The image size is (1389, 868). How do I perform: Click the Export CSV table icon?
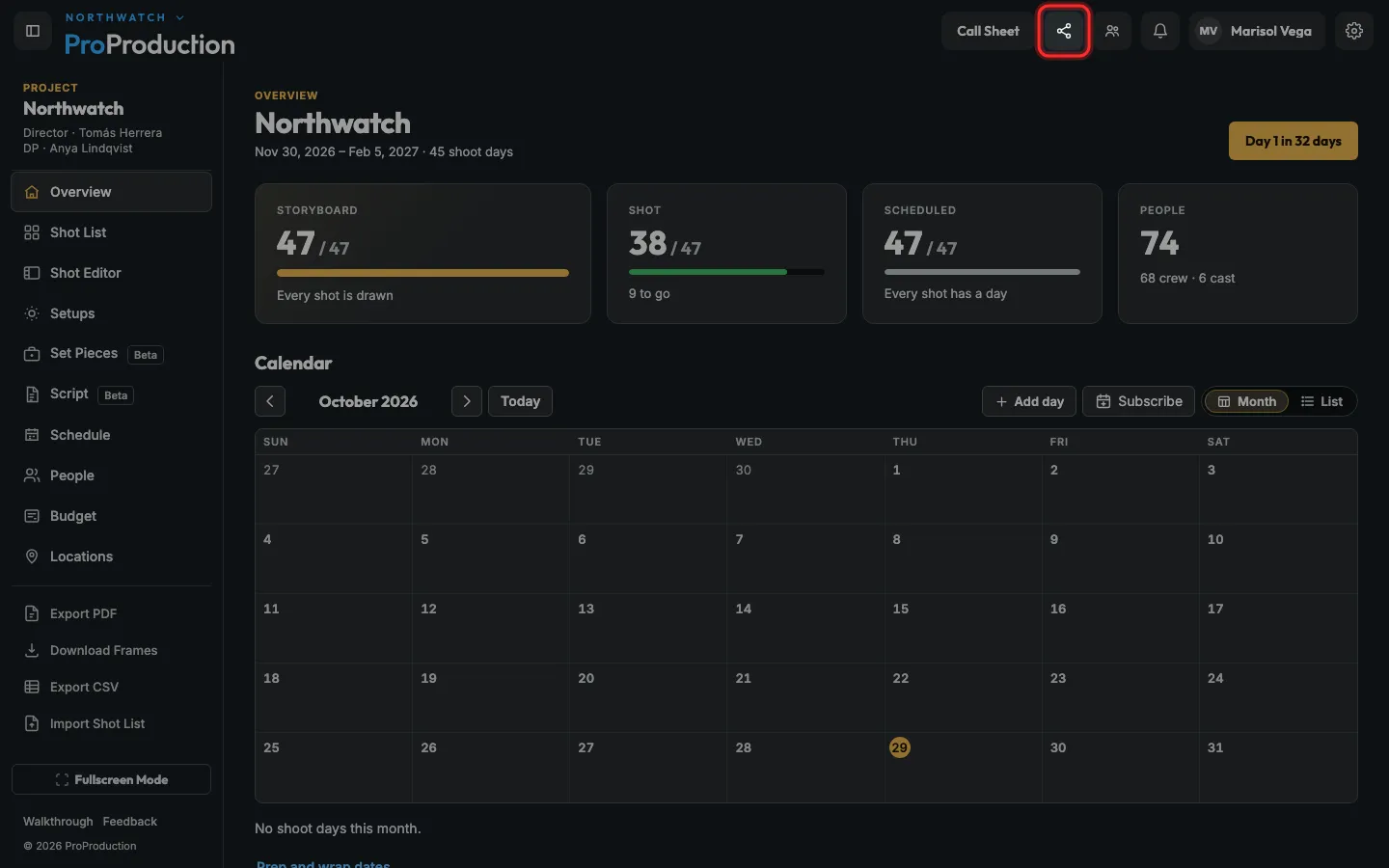32,687
